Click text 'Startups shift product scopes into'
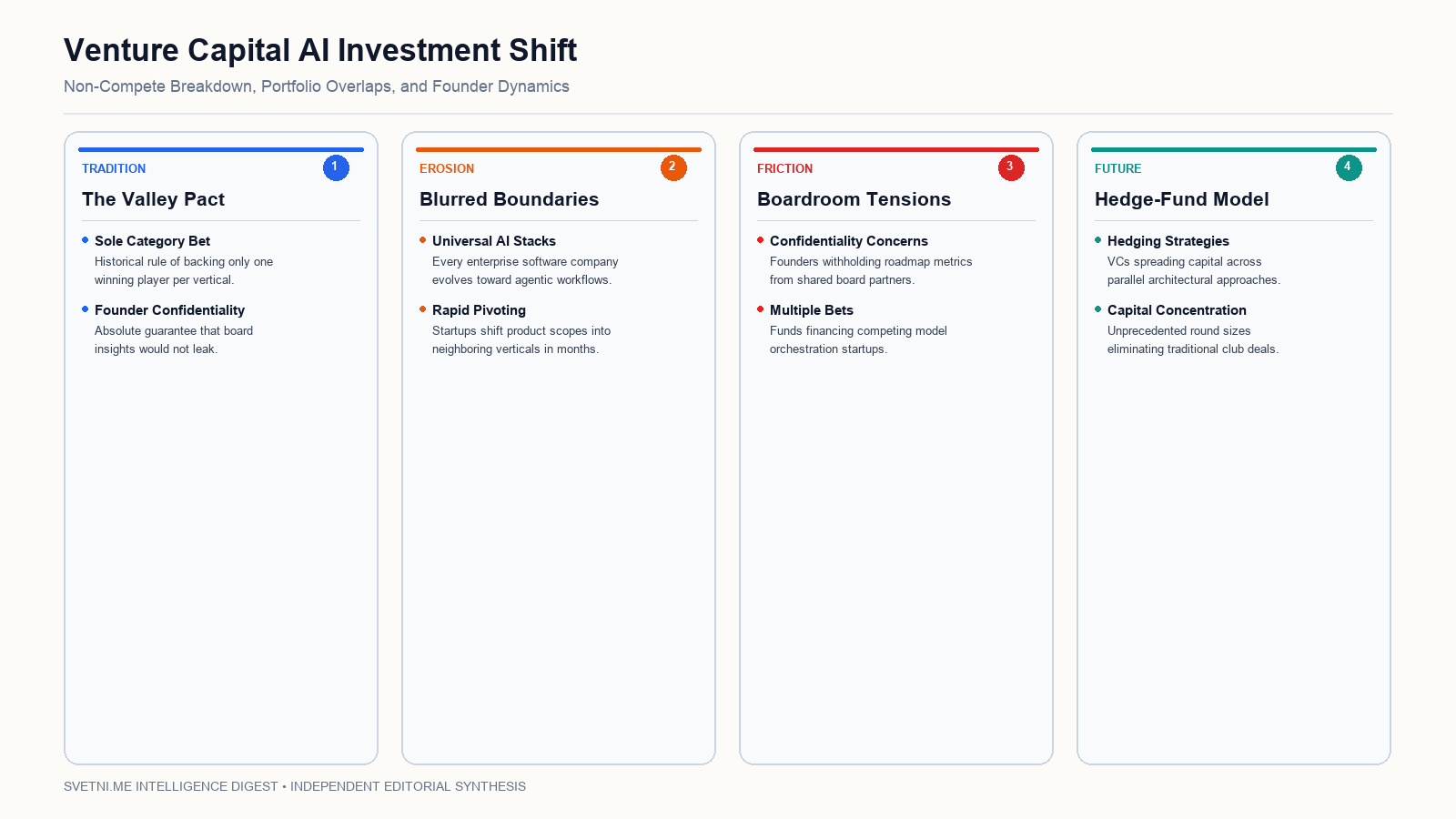 point(521,331)
